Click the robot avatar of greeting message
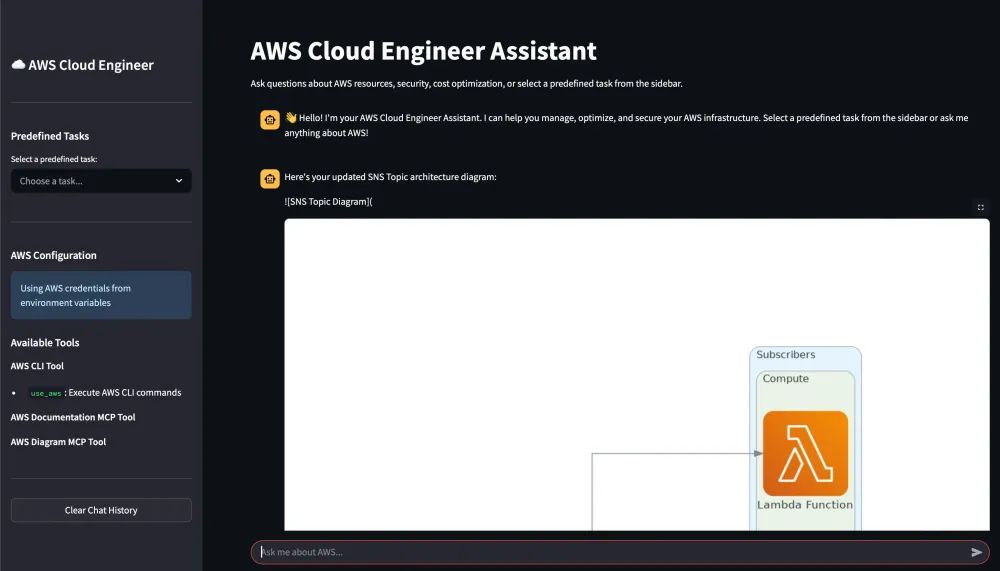 pos(270,119)
